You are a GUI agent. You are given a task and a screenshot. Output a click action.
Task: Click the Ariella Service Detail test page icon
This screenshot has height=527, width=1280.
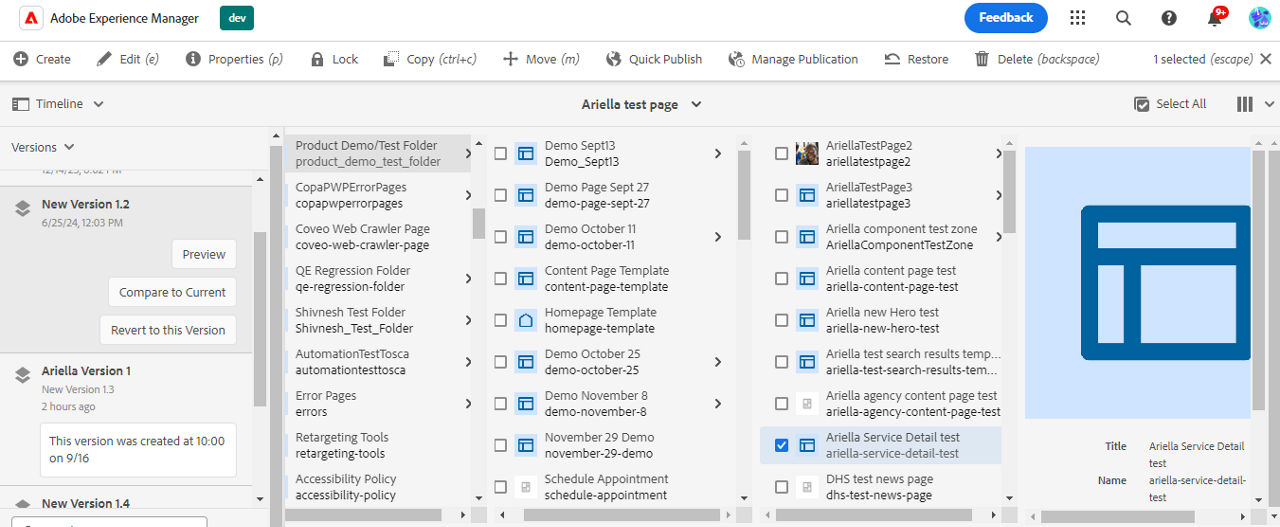[x=807, y=445]
